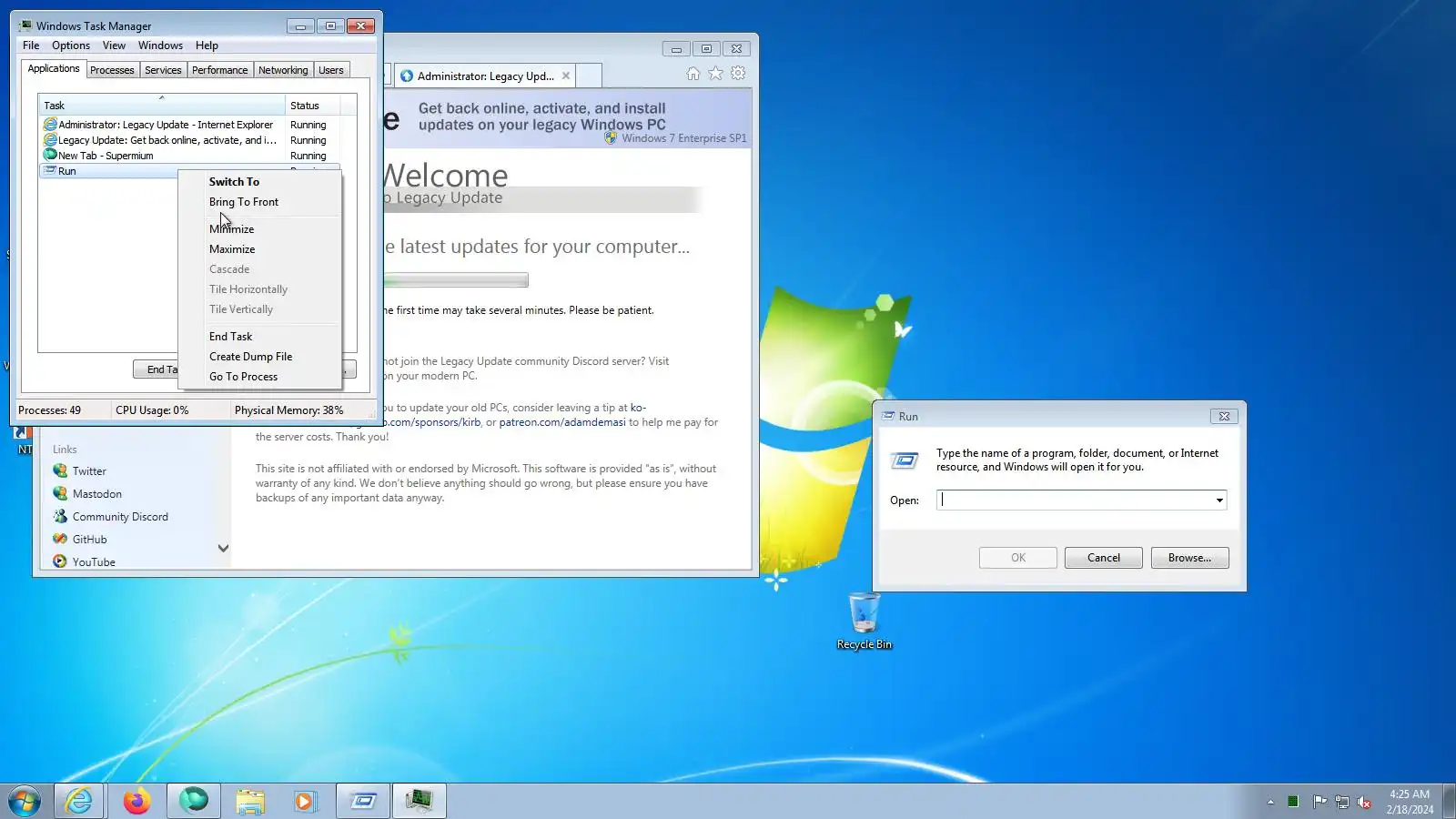
Task: Close the Run dialog with X
Action: (x=1224, y=416)
